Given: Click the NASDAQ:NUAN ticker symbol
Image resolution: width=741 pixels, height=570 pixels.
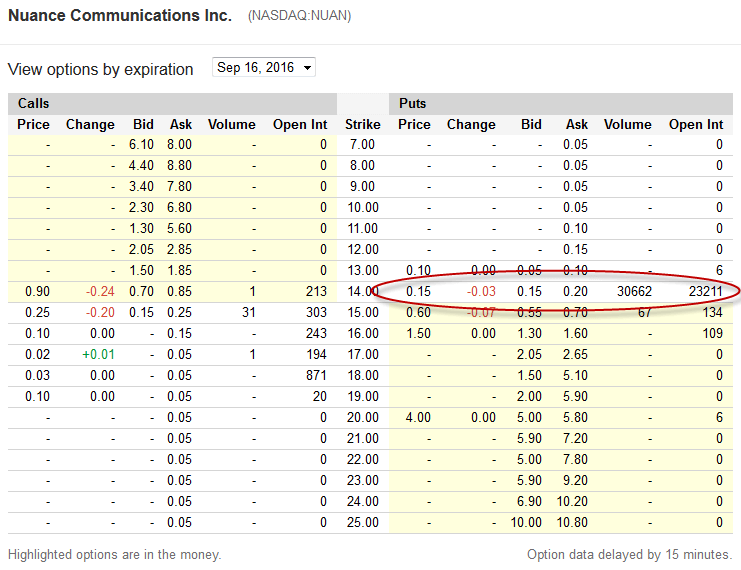Looking at the screenshot, I should tap(300, 16).
